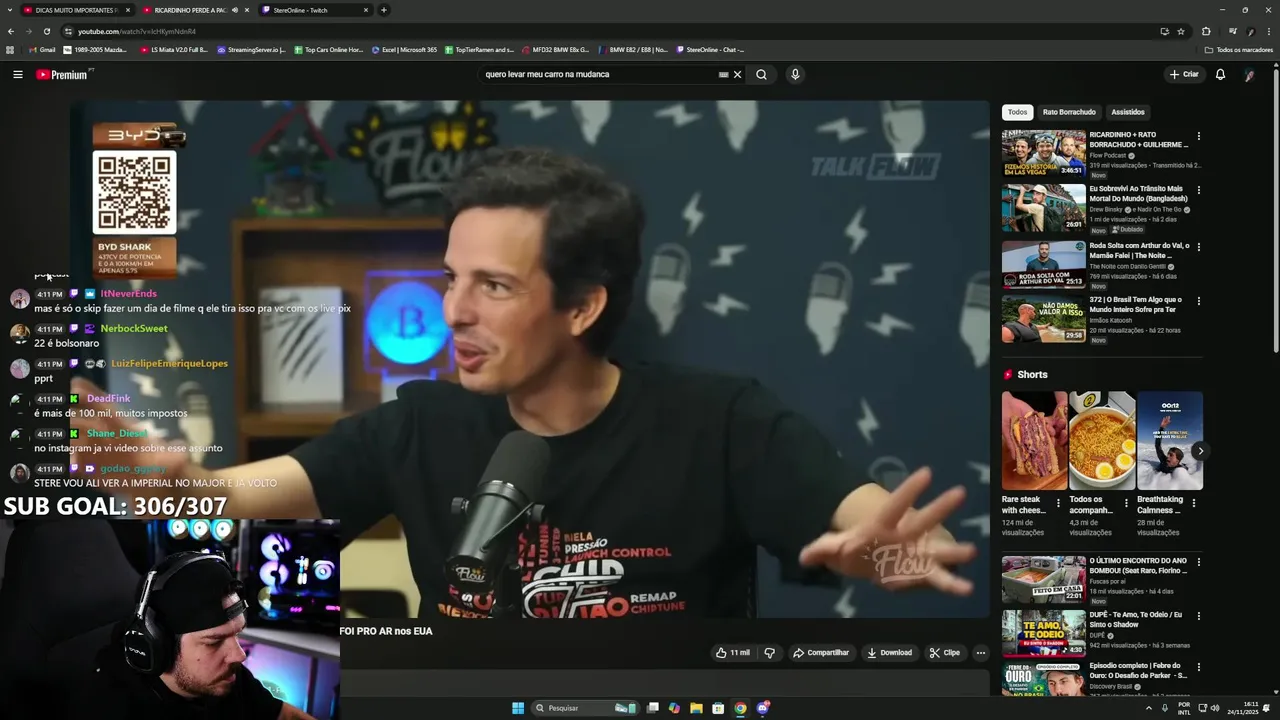Go to the YouTube Premium home logo
This screenshot has height=720, width=1280.
(63, 74)
